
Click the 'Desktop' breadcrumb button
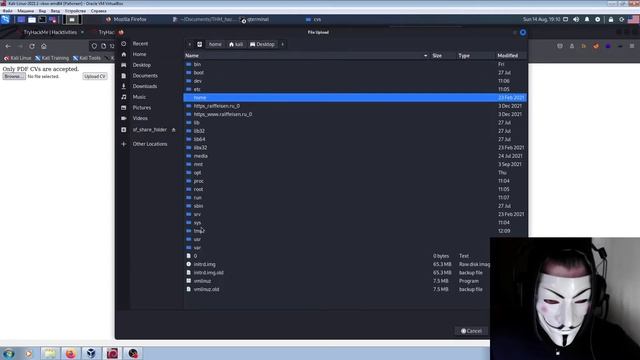point(262,44)
